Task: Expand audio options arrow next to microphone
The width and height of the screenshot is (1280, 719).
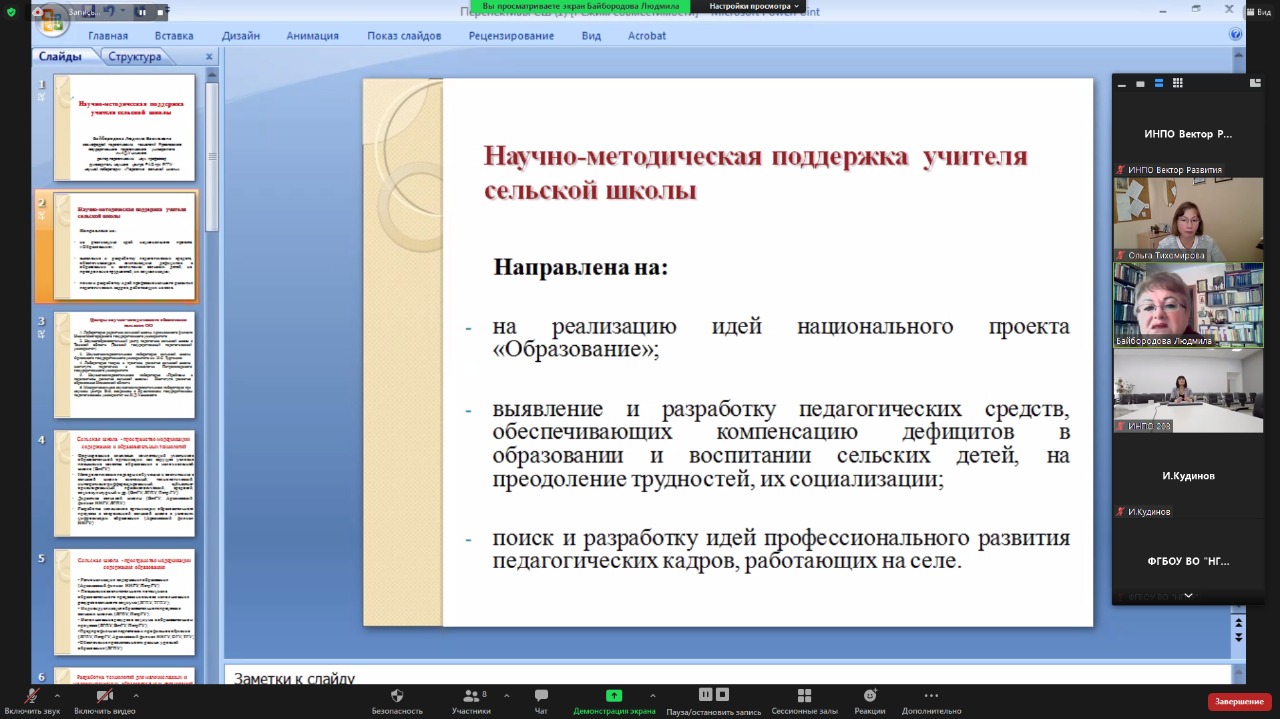Action: [57, 694]
